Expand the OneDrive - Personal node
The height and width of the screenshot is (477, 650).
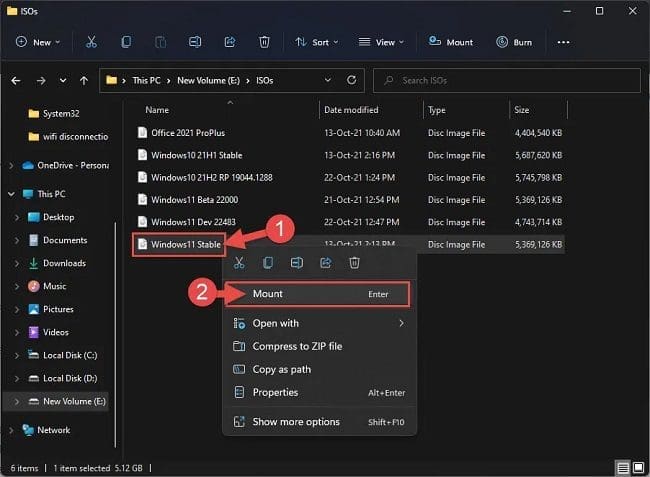pyautogui.click(x=12, y=166)
